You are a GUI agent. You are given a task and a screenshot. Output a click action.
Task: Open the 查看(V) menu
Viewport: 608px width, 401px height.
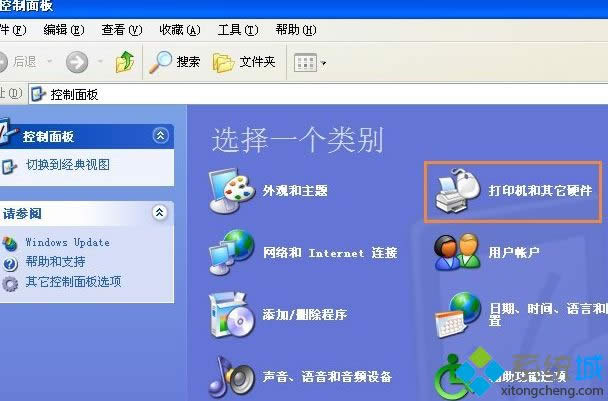[122, 30]
